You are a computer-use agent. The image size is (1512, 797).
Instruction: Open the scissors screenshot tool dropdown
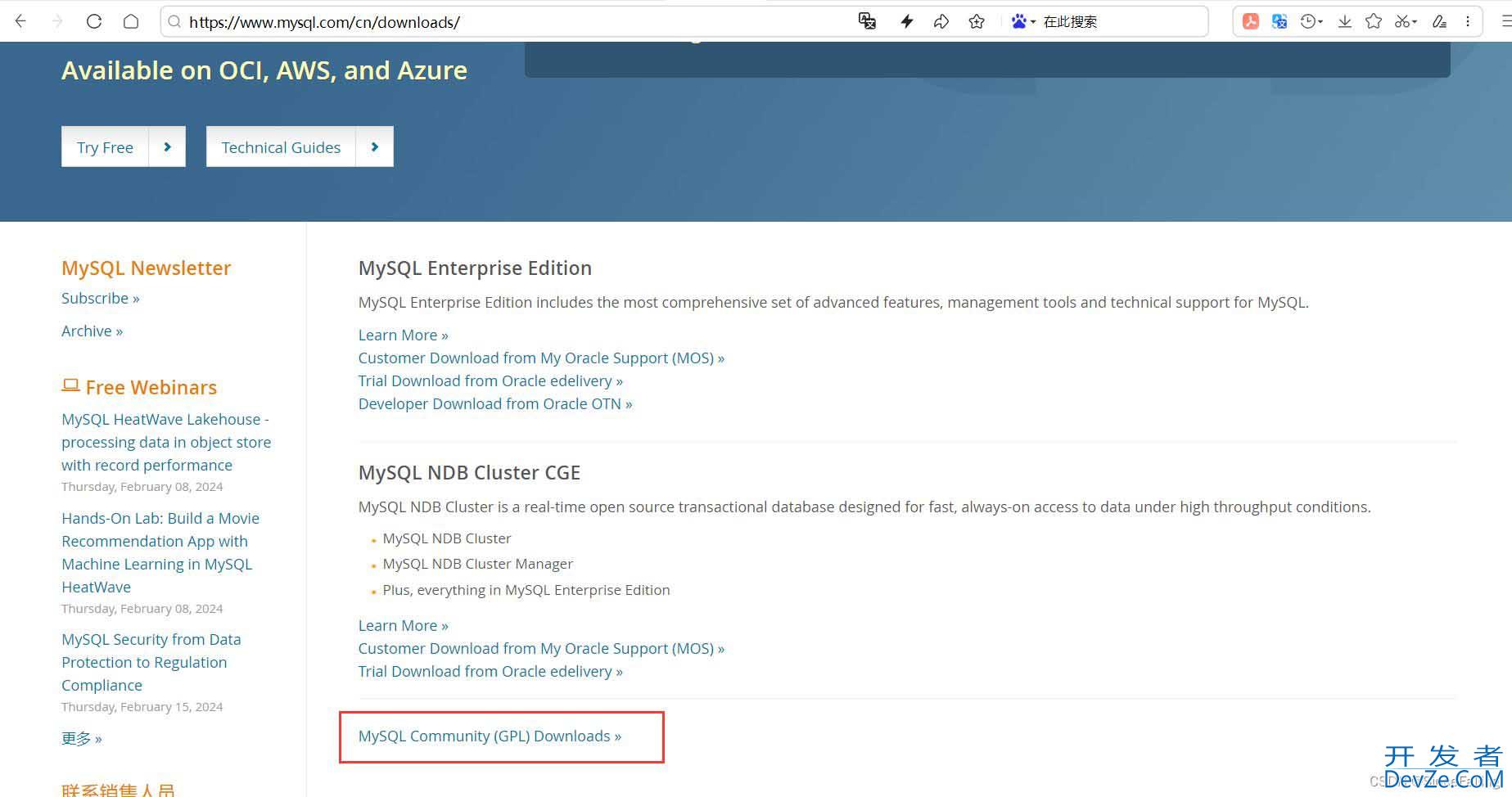(1406, 21)
